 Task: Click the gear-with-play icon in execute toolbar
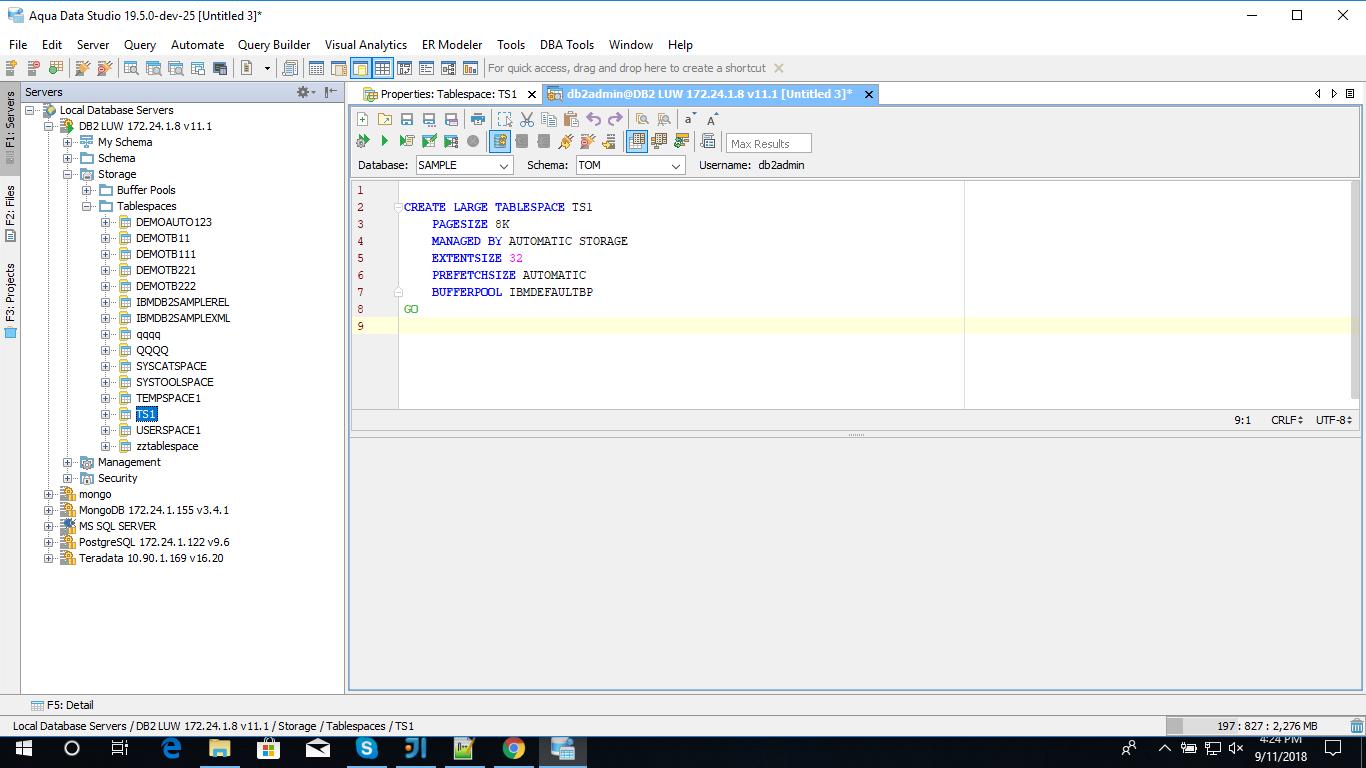[x=362, y=142]
